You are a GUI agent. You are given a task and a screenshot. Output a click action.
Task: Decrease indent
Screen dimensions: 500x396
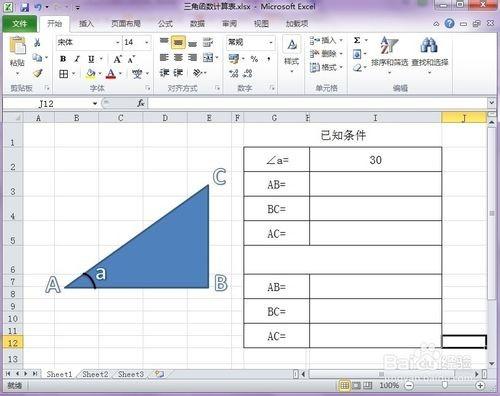click(x=164, y=73)
